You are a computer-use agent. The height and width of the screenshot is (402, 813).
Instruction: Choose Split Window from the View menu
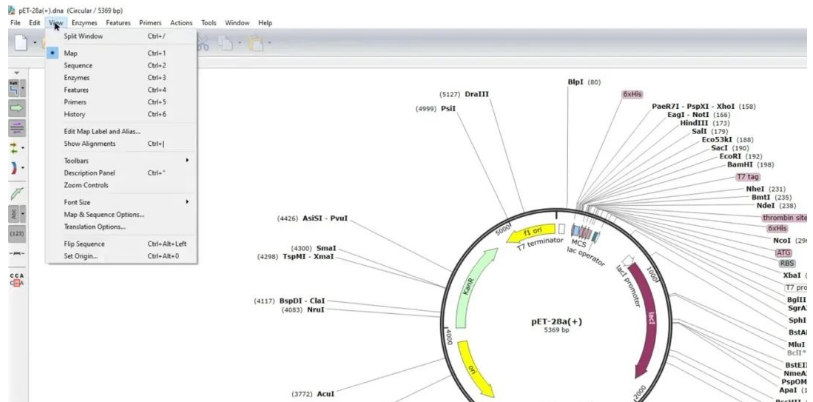[x=122, y=36]
